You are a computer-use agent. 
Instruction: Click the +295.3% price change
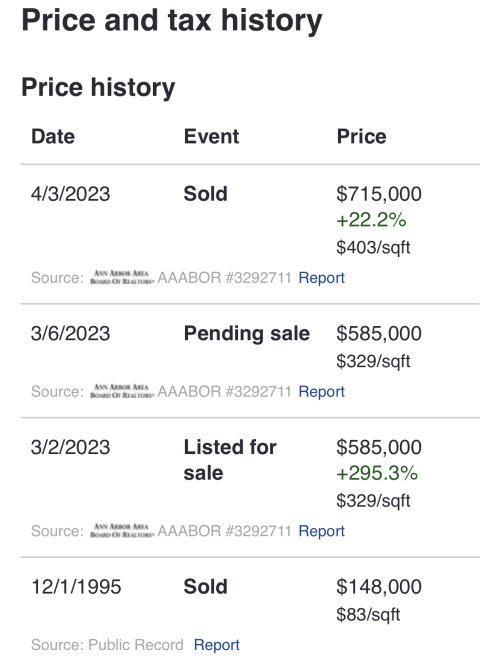[x=377, y=474]
